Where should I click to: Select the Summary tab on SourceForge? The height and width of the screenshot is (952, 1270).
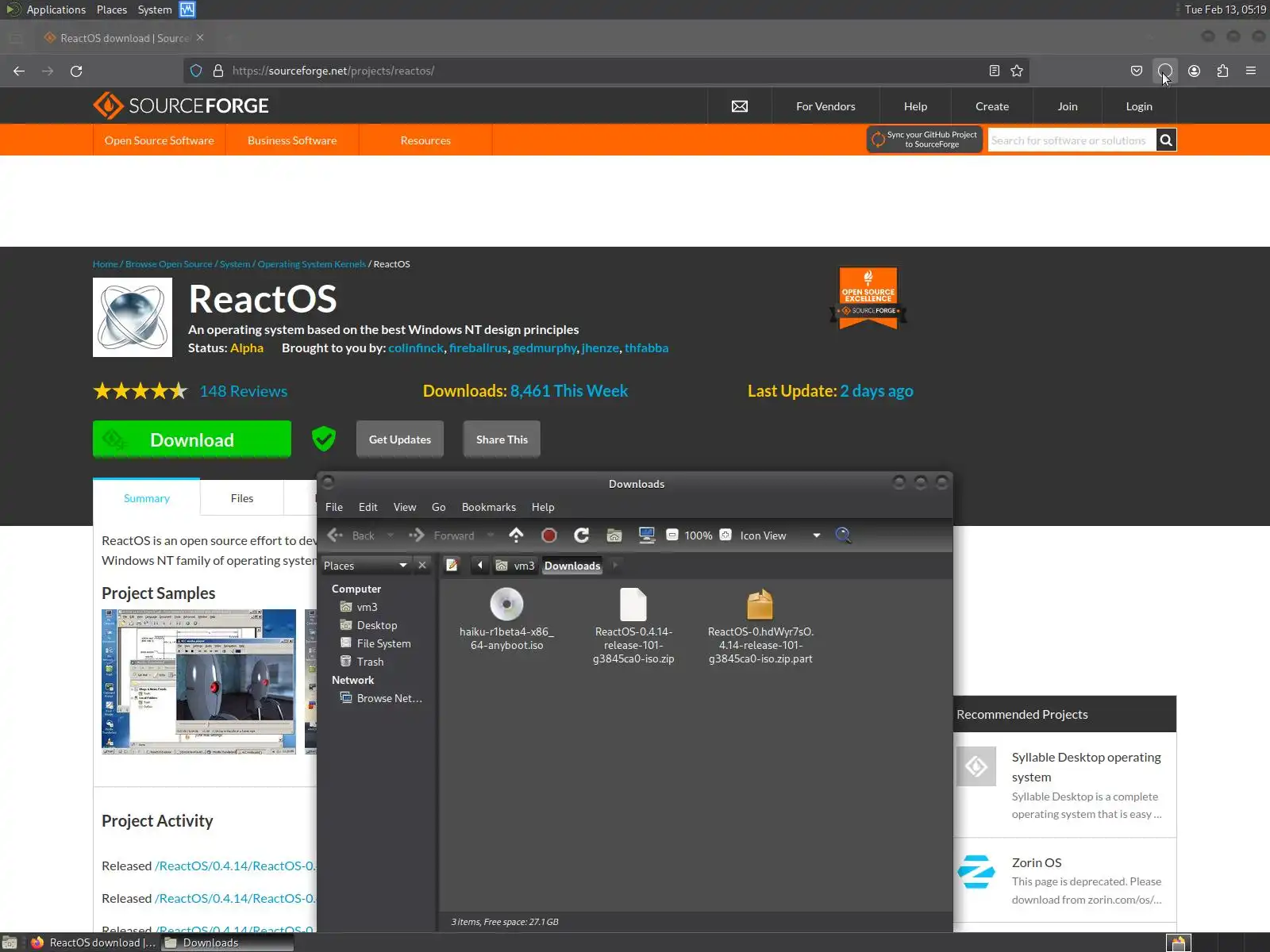tap(147, 498)
